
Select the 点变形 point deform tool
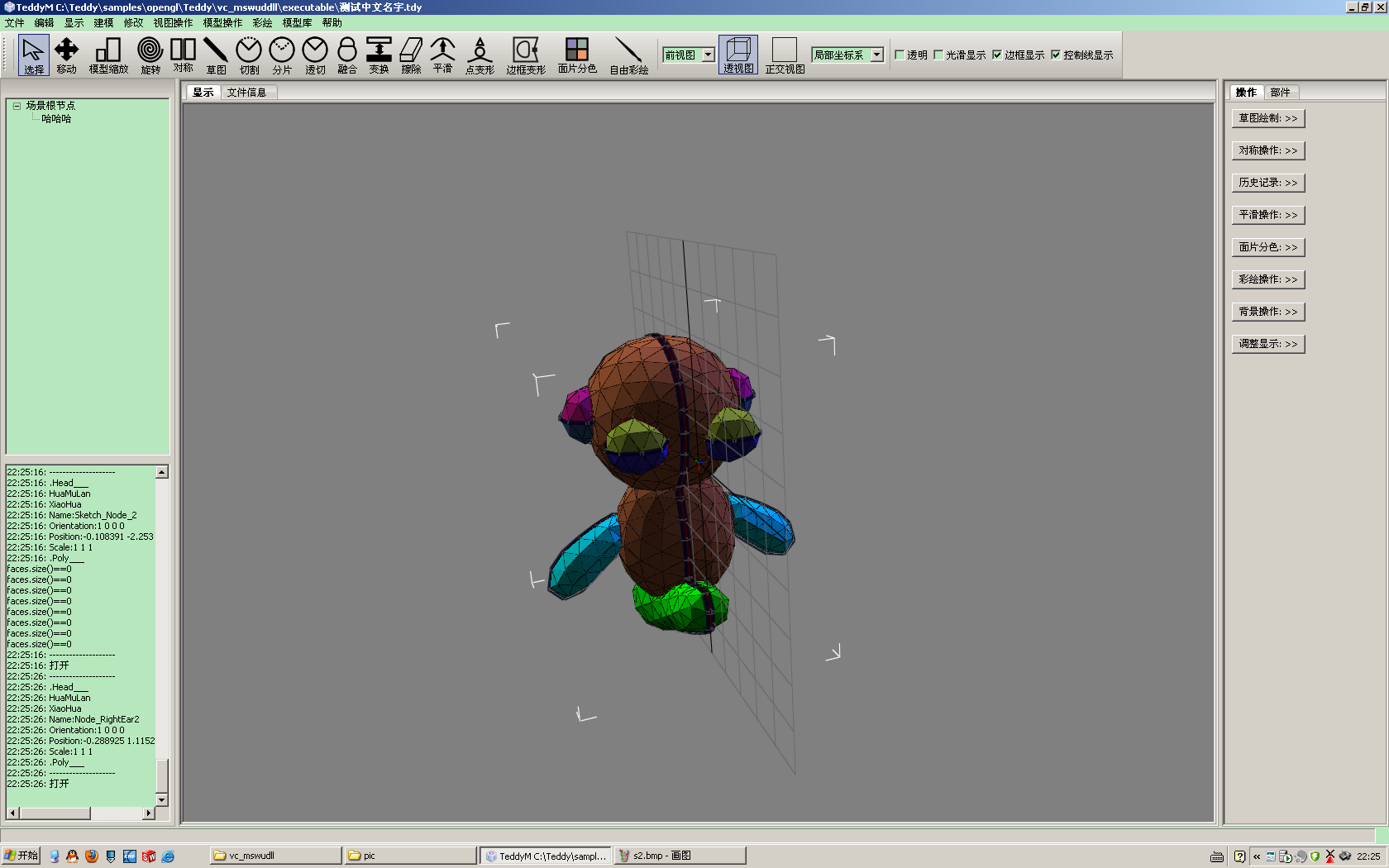[x=480, y=55]
